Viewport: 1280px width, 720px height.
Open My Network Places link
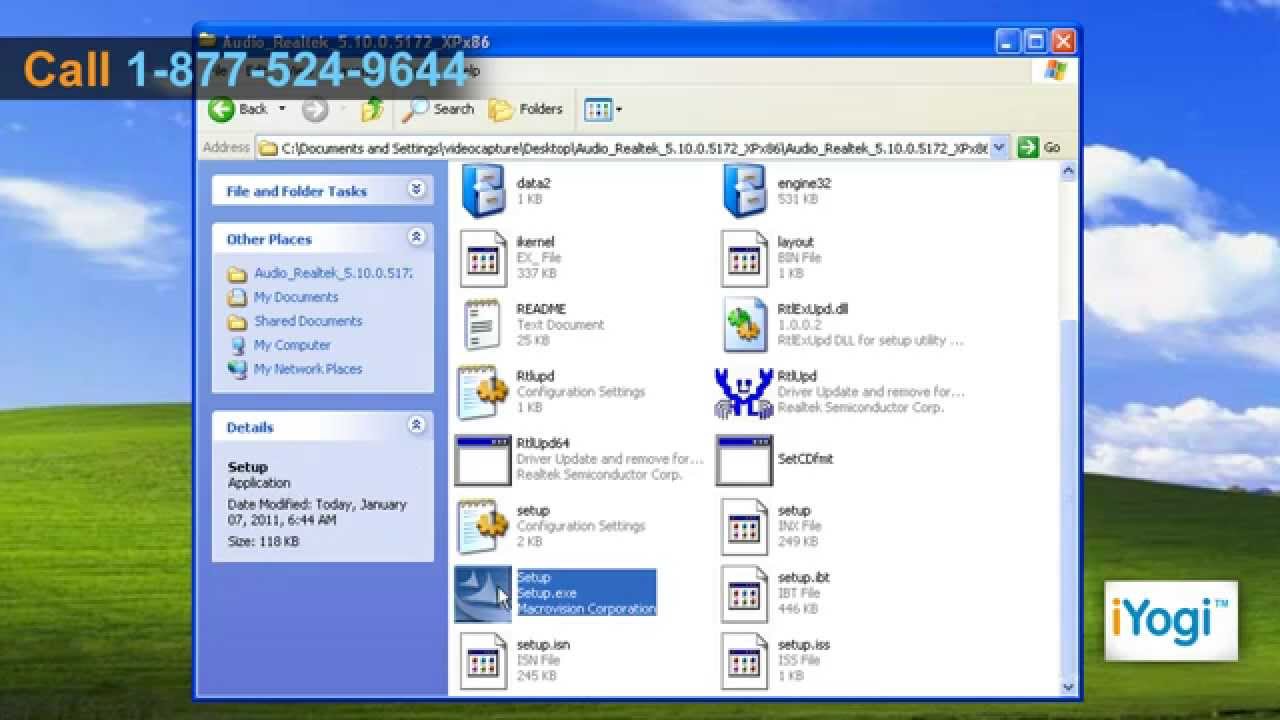tap(307, 369)
